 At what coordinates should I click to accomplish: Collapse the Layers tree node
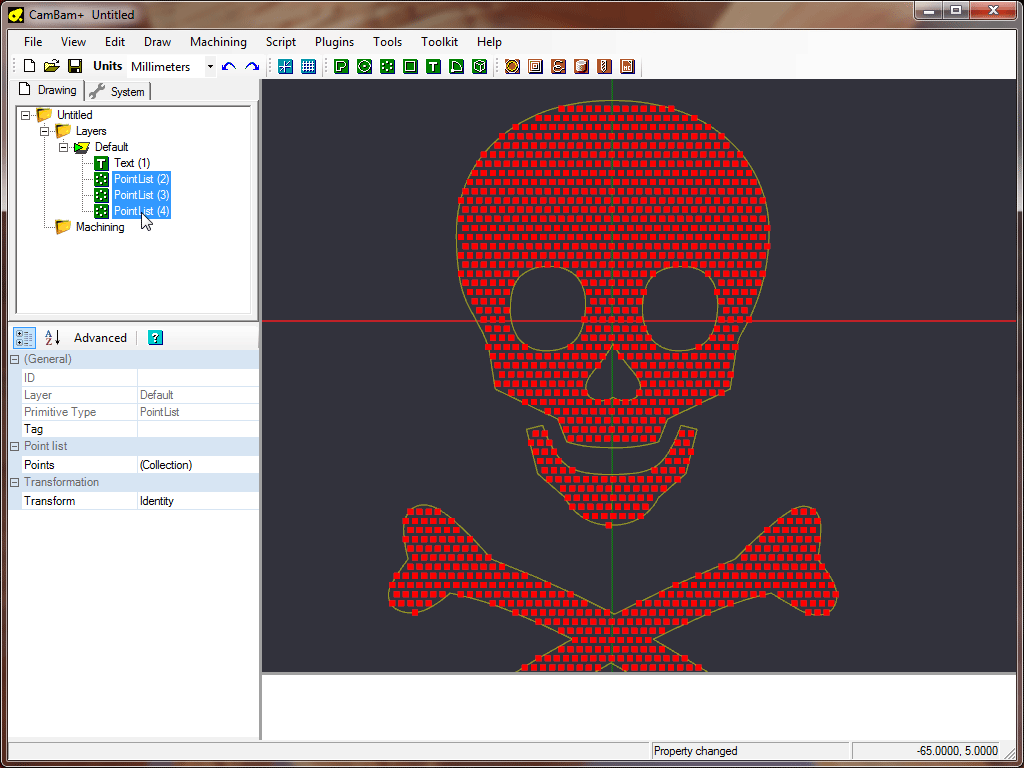(x=44, y=131)
